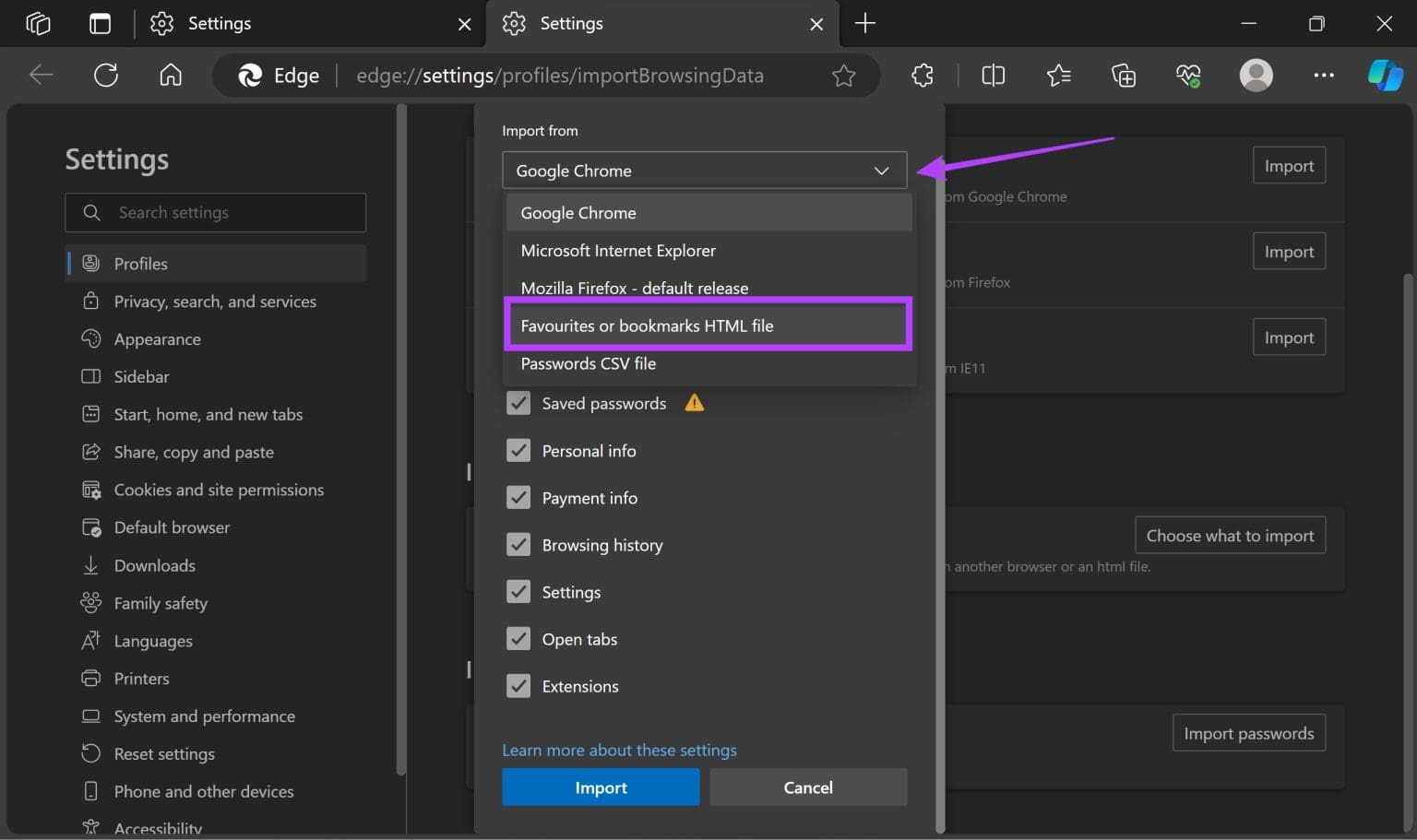Select Appearance in the settings sidebar

click(x=158, y=338)
